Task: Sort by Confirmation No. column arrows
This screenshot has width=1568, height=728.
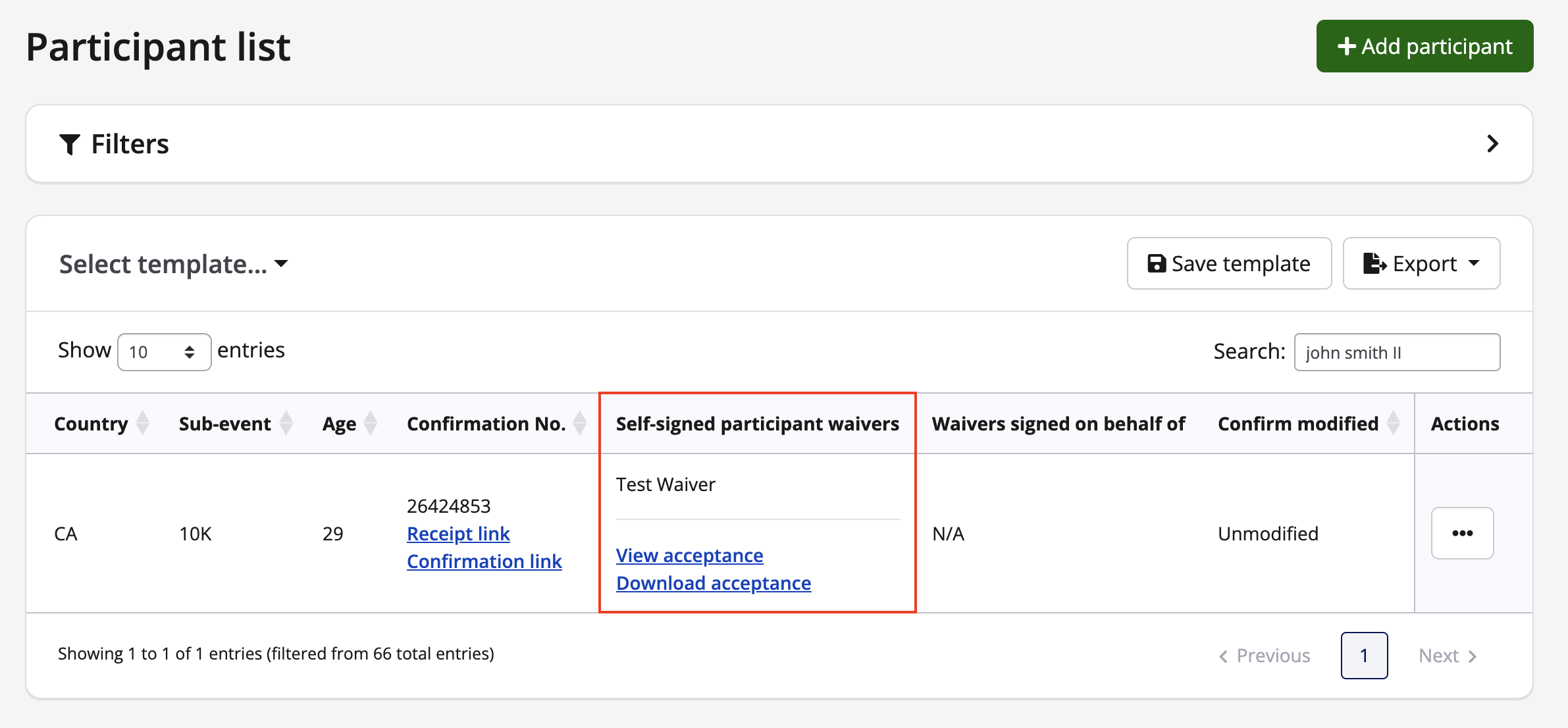Action: coord(579,423)
